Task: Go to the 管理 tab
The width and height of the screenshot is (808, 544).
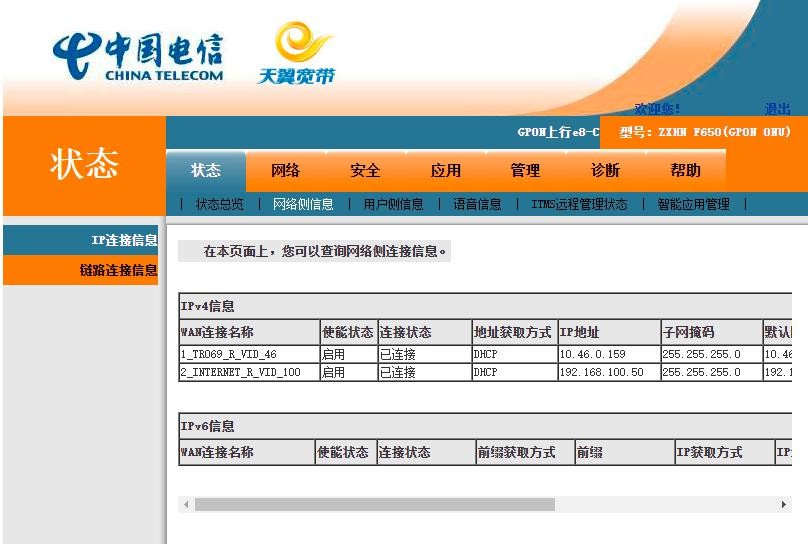Action: click(x=525, y=171)
